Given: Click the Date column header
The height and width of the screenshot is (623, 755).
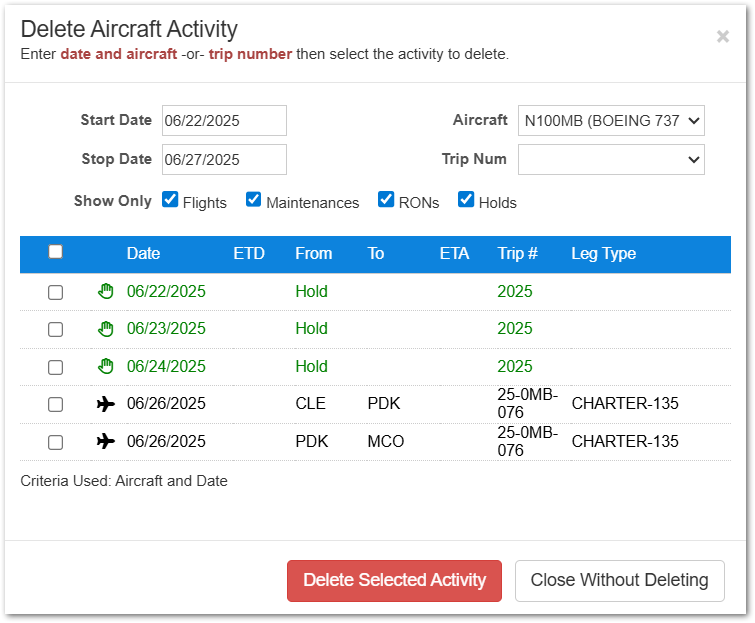Looking at the screenshot, I should [x=143, y=254].
